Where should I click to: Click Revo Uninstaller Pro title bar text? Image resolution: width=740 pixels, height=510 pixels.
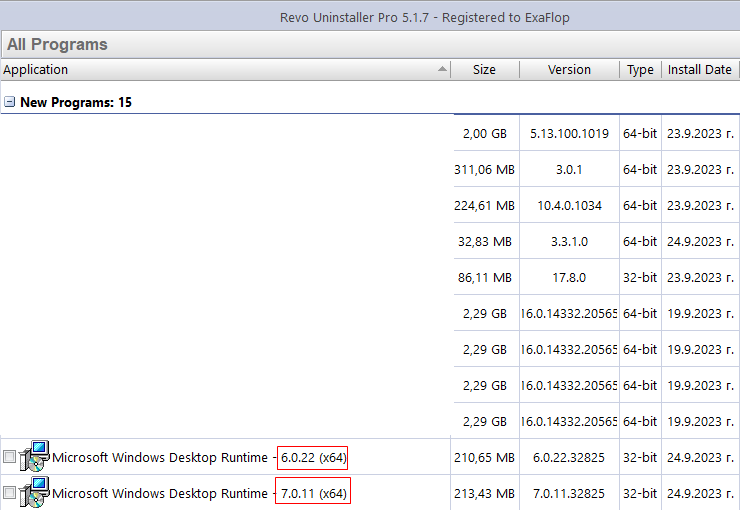coord(425,17)
